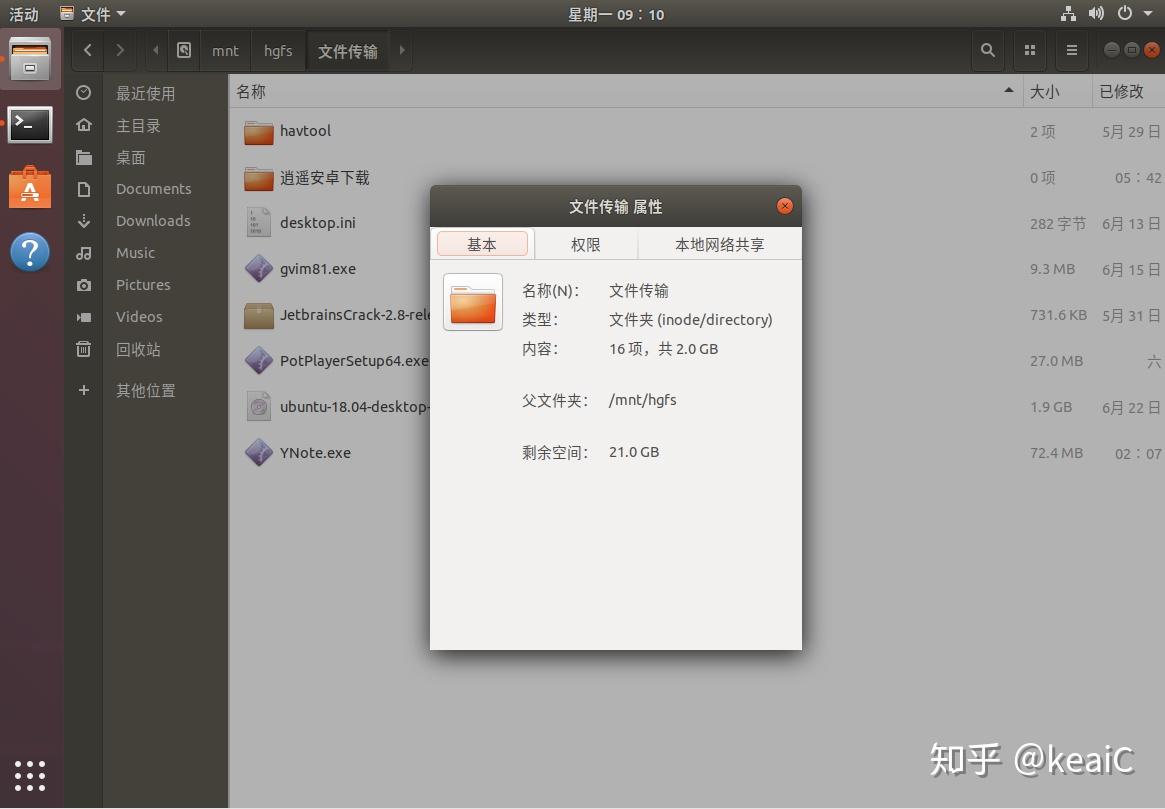Click the back navigation arrow
Screen dimensions: 1165x809
pyautogui.click(x=87, y=49)
